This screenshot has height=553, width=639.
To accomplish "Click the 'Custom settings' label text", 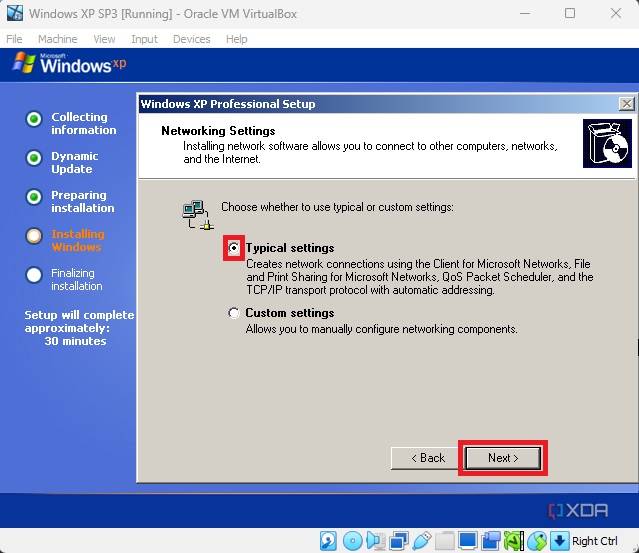I will tap(290, 313).
